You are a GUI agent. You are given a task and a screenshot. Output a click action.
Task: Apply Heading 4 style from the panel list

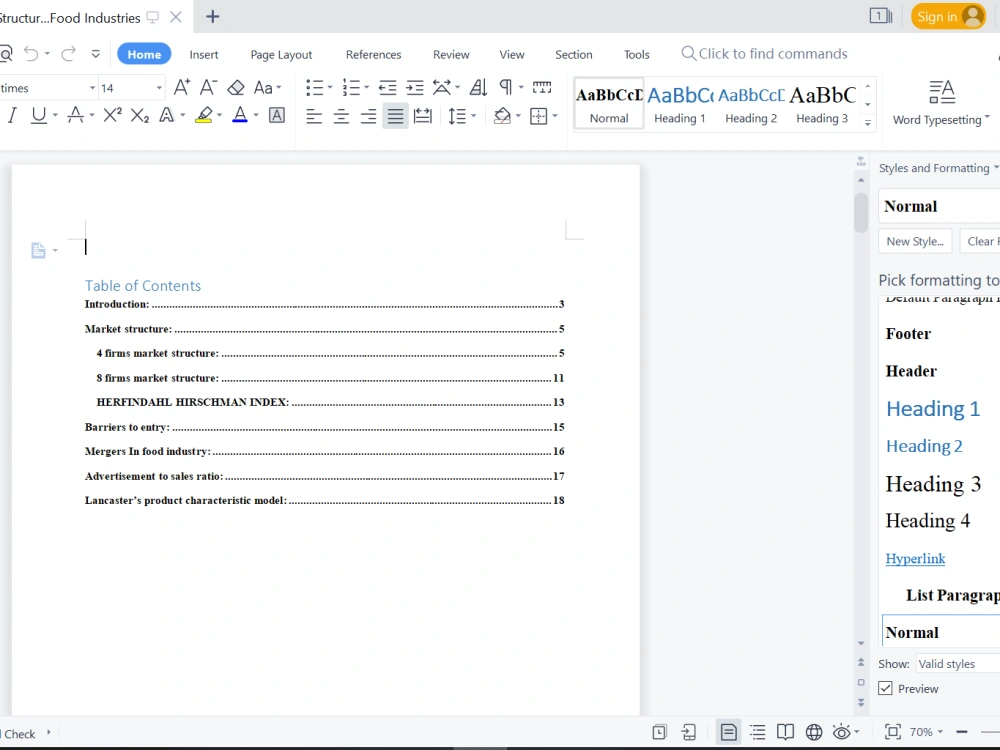pyautogui.click(x=928, y=521)
